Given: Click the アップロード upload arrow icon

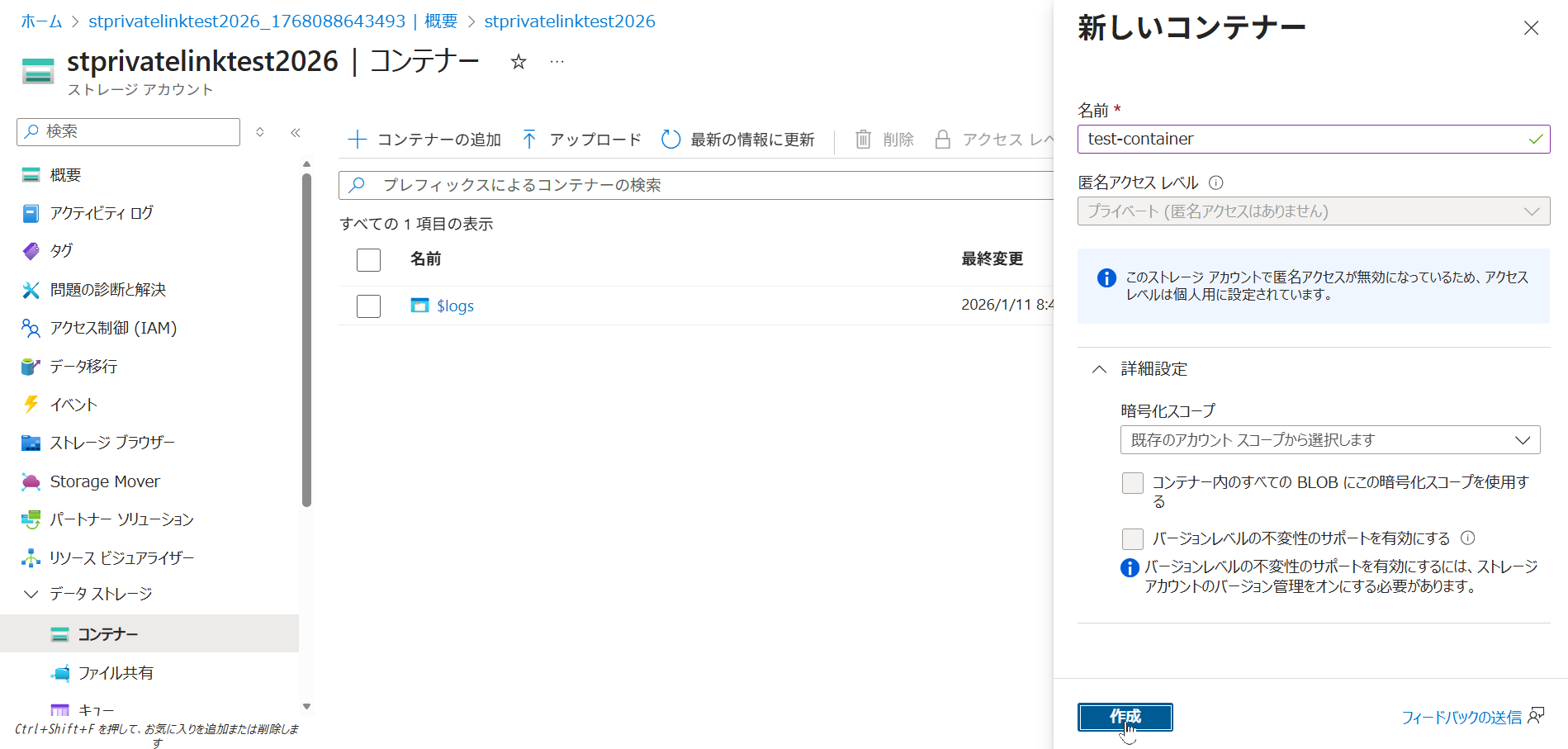Looking at the screenshot, I should click(529, 140).
